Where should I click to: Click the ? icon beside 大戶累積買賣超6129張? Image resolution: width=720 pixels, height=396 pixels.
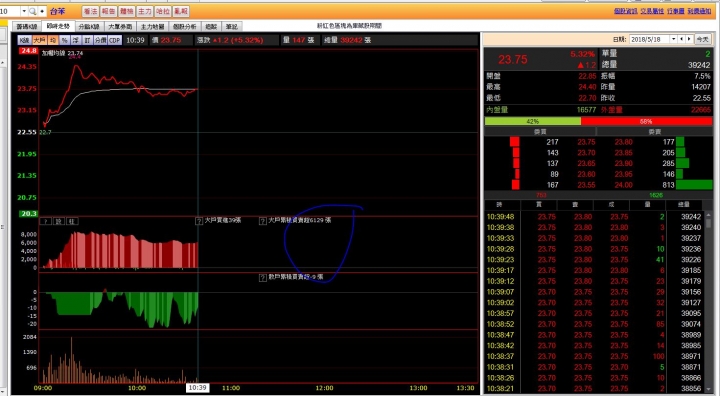click(x=263, y=221)
